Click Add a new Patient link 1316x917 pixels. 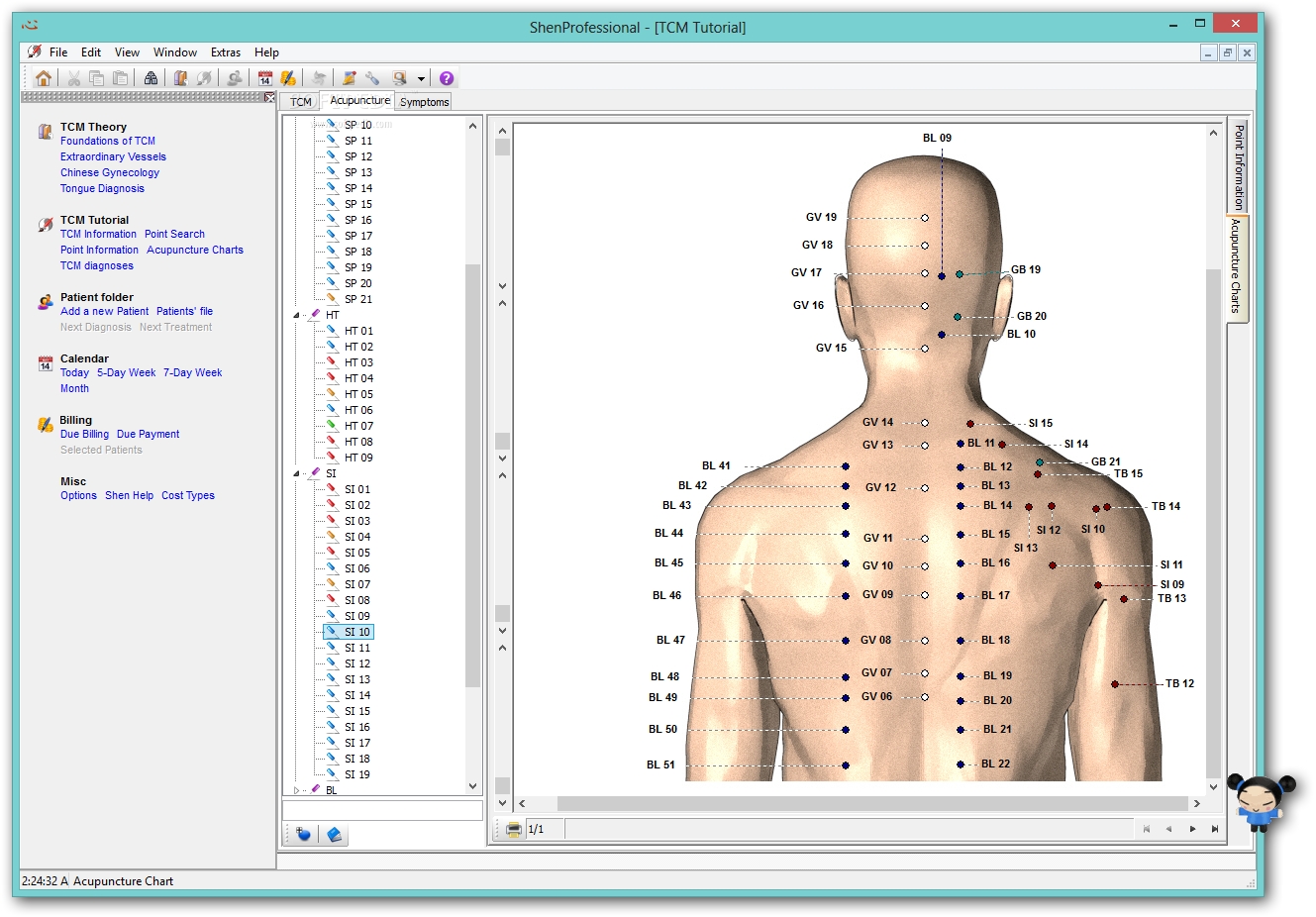pyautogui.click(x=104, y=311)
